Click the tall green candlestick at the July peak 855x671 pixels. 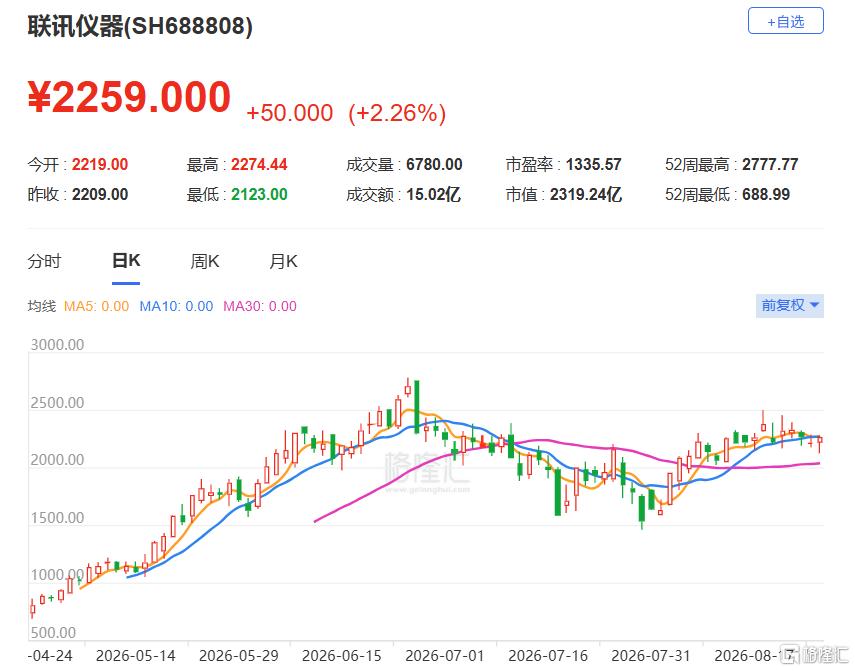[417, 407]
